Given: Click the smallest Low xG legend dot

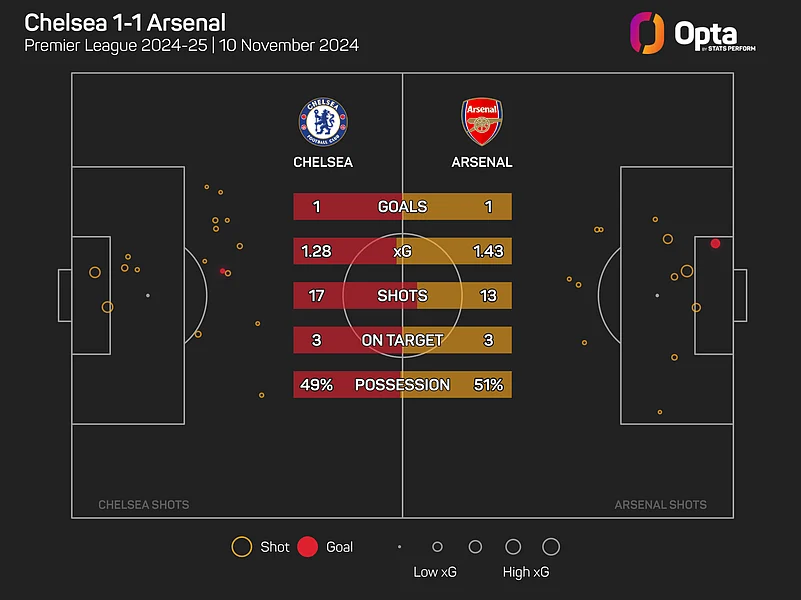Looking at the screenshot, I should (399, 547).
